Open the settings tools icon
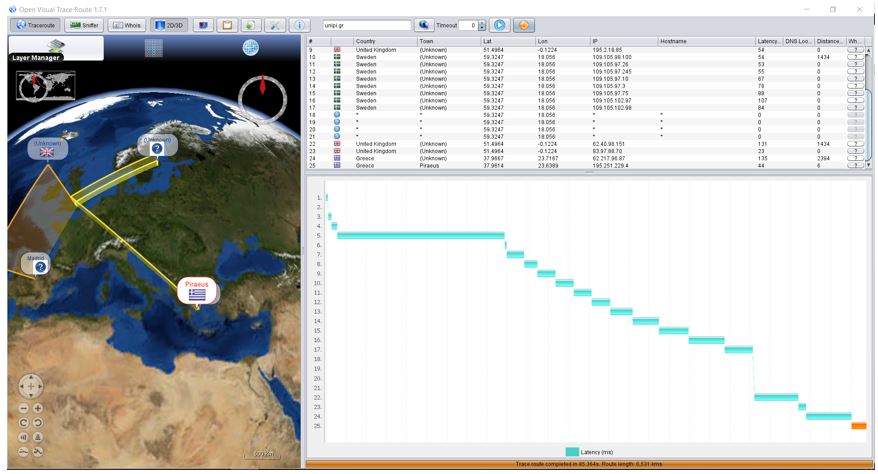878x474 pixels. [x=275, y=25]
